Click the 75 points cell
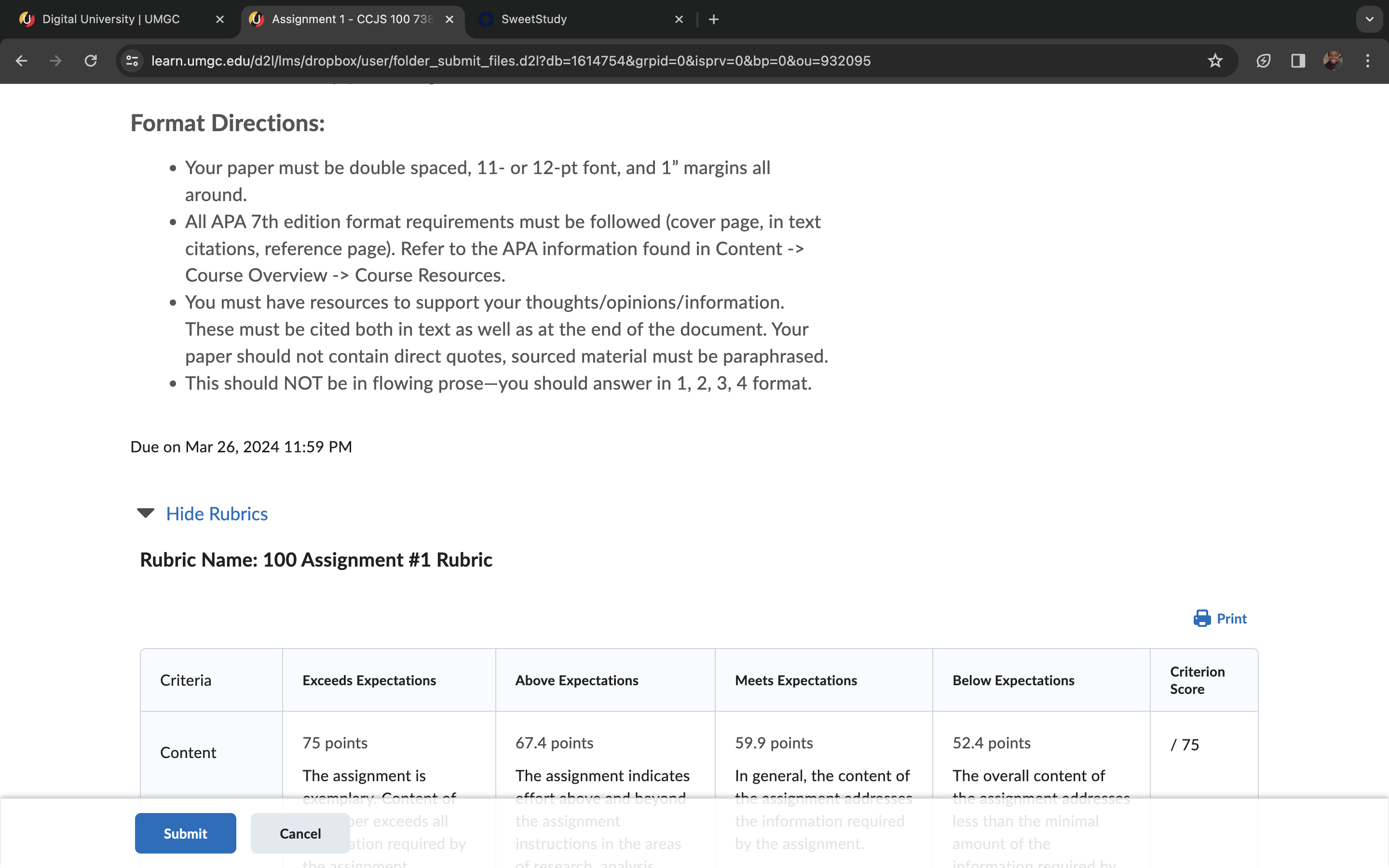1389x868 pixels. 335,743
